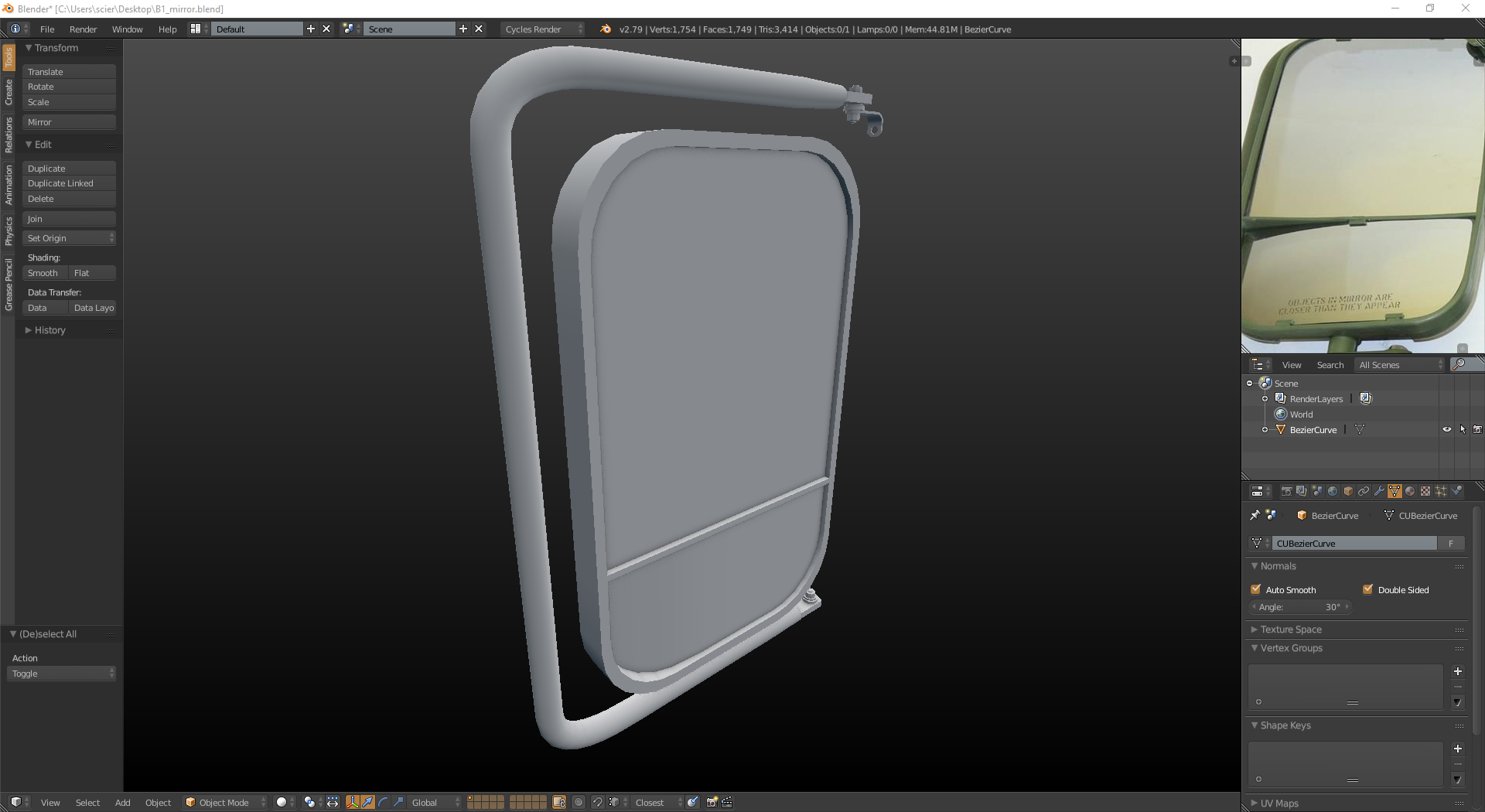The height and width of the screenshot is (812, 1485).
Task: Open the Particles properties tab (sparkles icon)
Action: 1441,491
